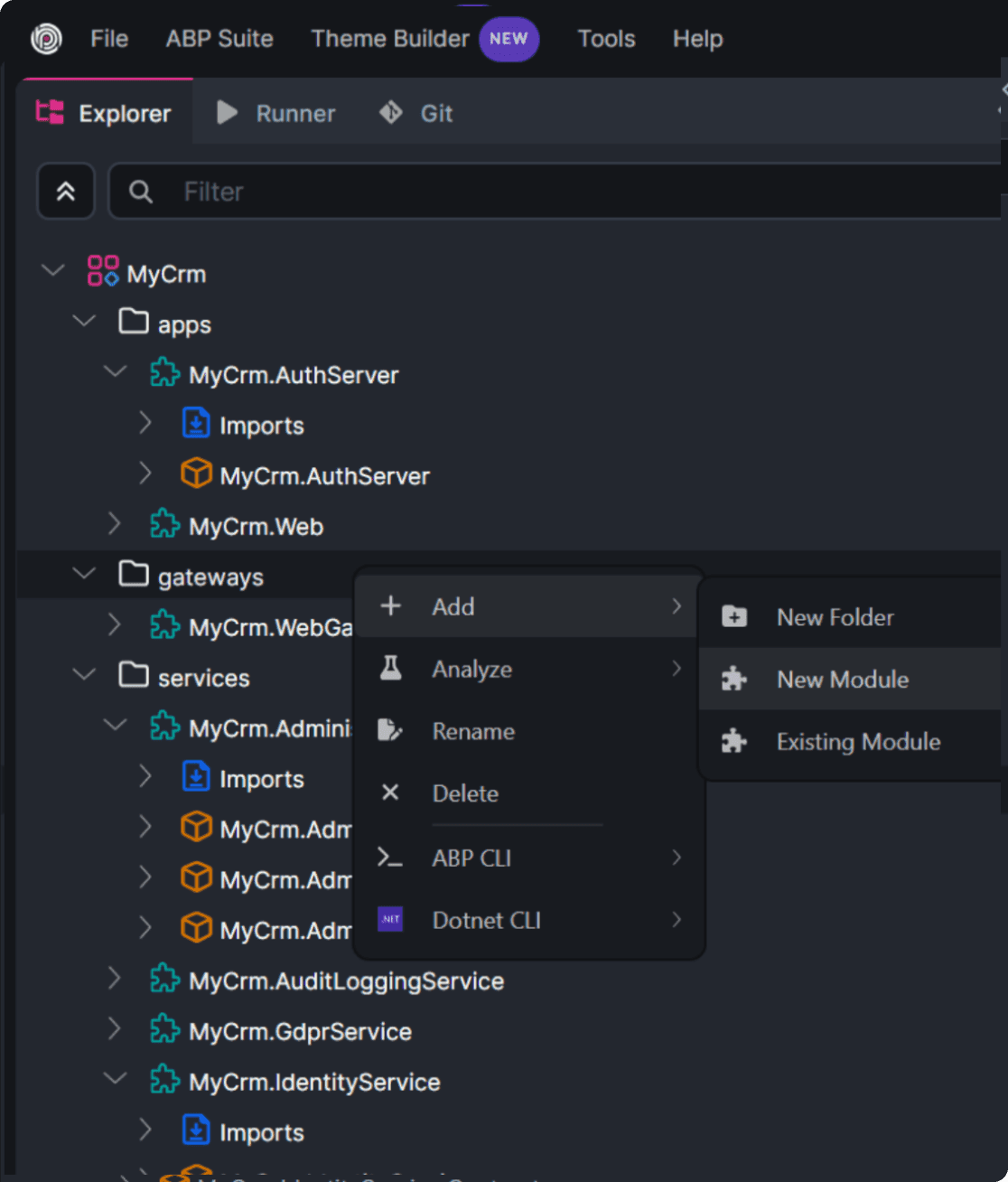1008x1182 pixels.
Task: Click the gateways folder icon
Action: 134,574
